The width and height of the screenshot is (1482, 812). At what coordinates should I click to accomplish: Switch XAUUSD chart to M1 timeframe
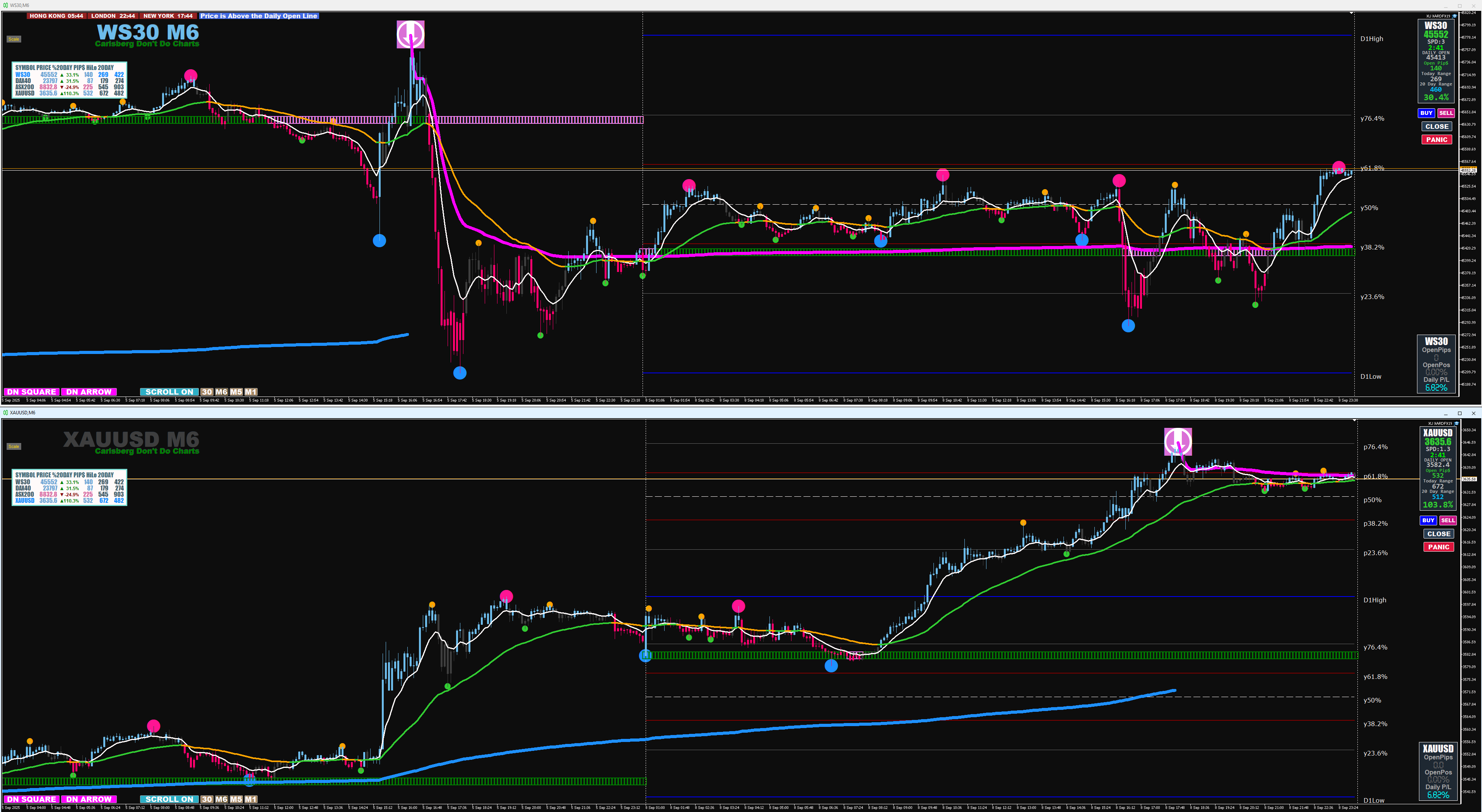pos(251,799)
